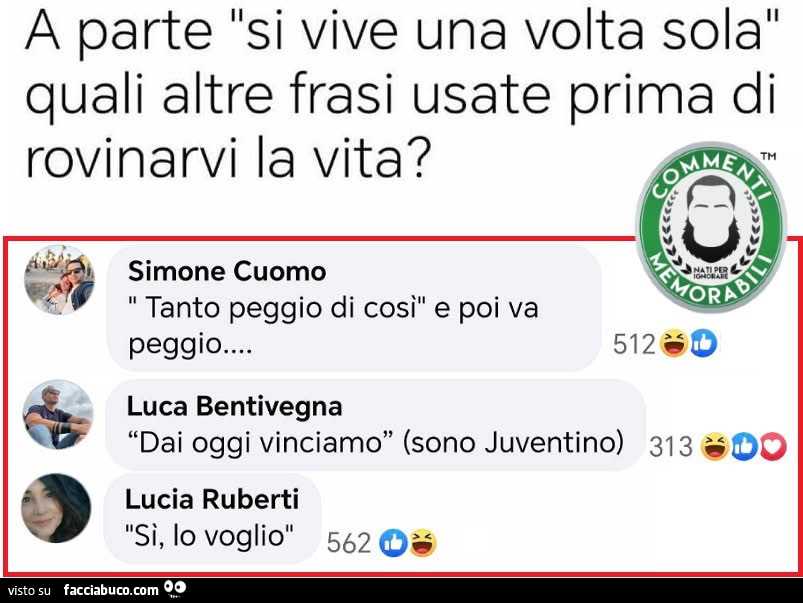The image size is (803, 603).
Task: Click the thumbs-up icon on Lucia Ruberti's comment
Action: 393,543
